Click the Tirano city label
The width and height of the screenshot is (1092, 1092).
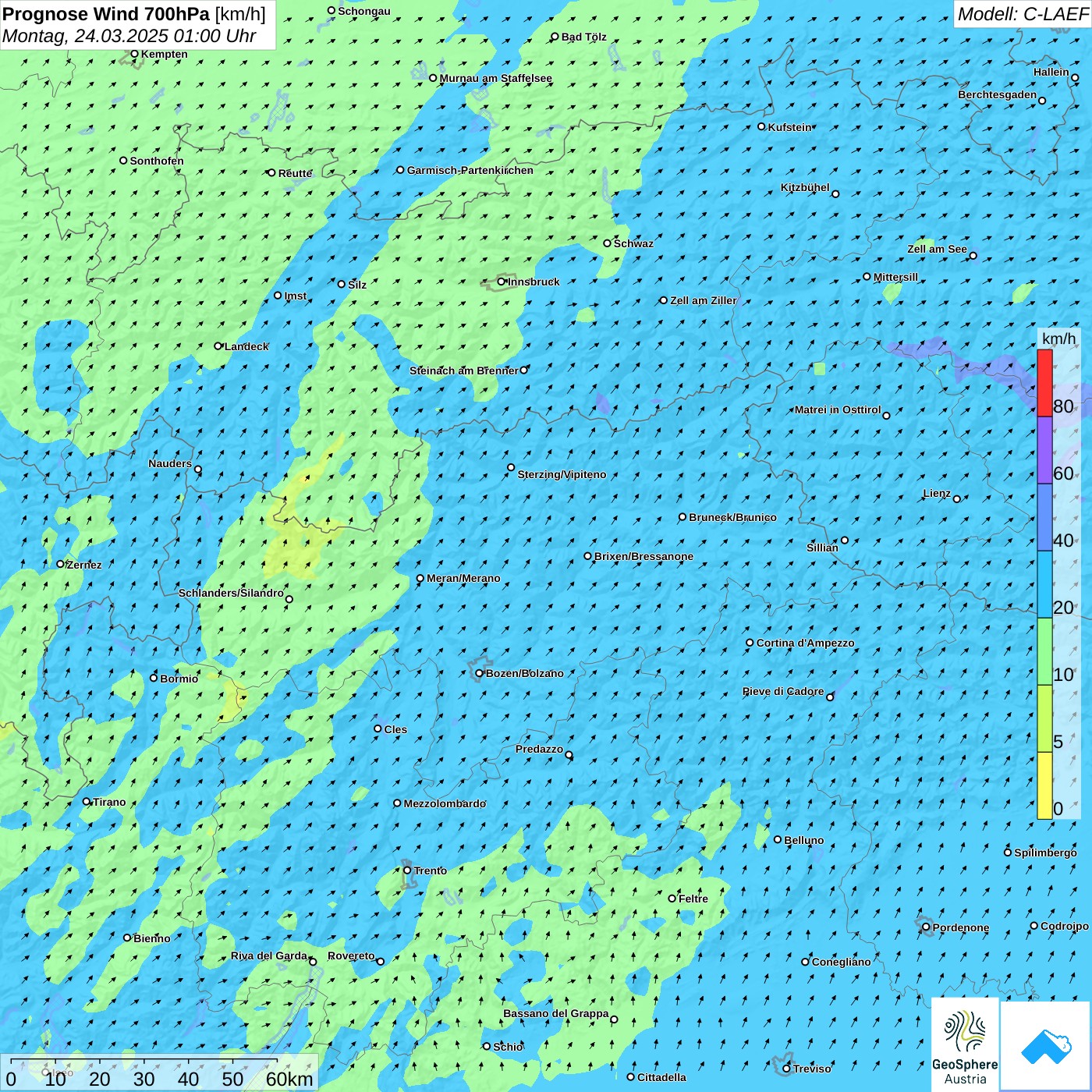pos(108,802)
